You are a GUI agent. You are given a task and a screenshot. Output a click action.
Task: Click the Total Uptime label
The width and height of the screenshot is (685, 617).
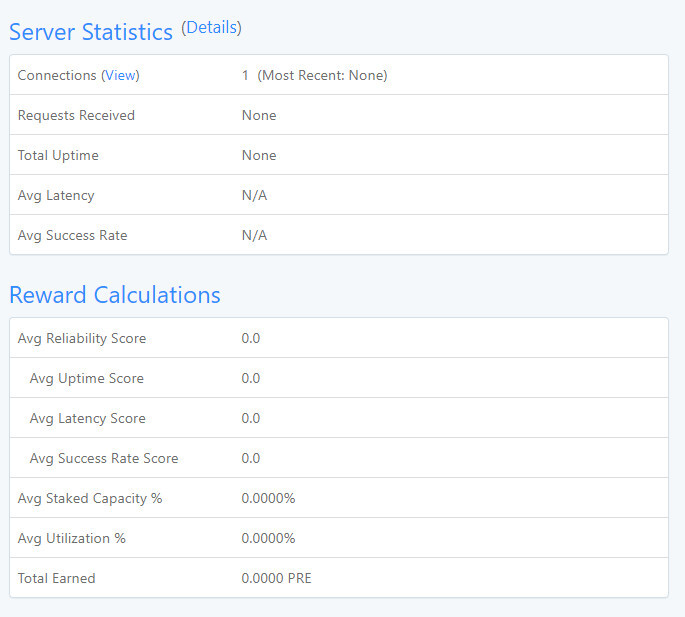click(58, 156)
